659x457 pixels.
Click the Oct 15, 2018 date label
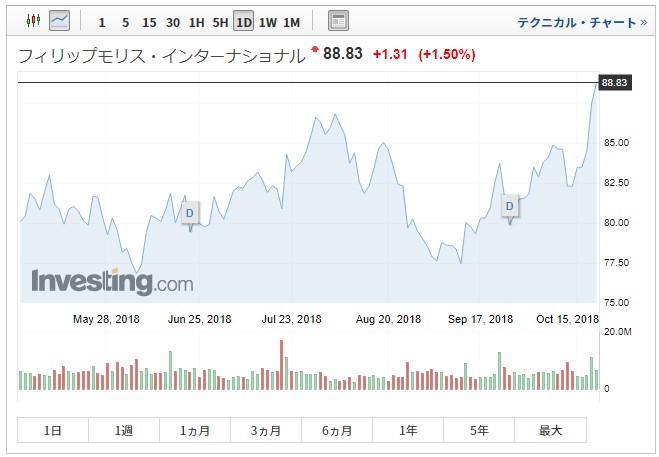coord(567,319)
